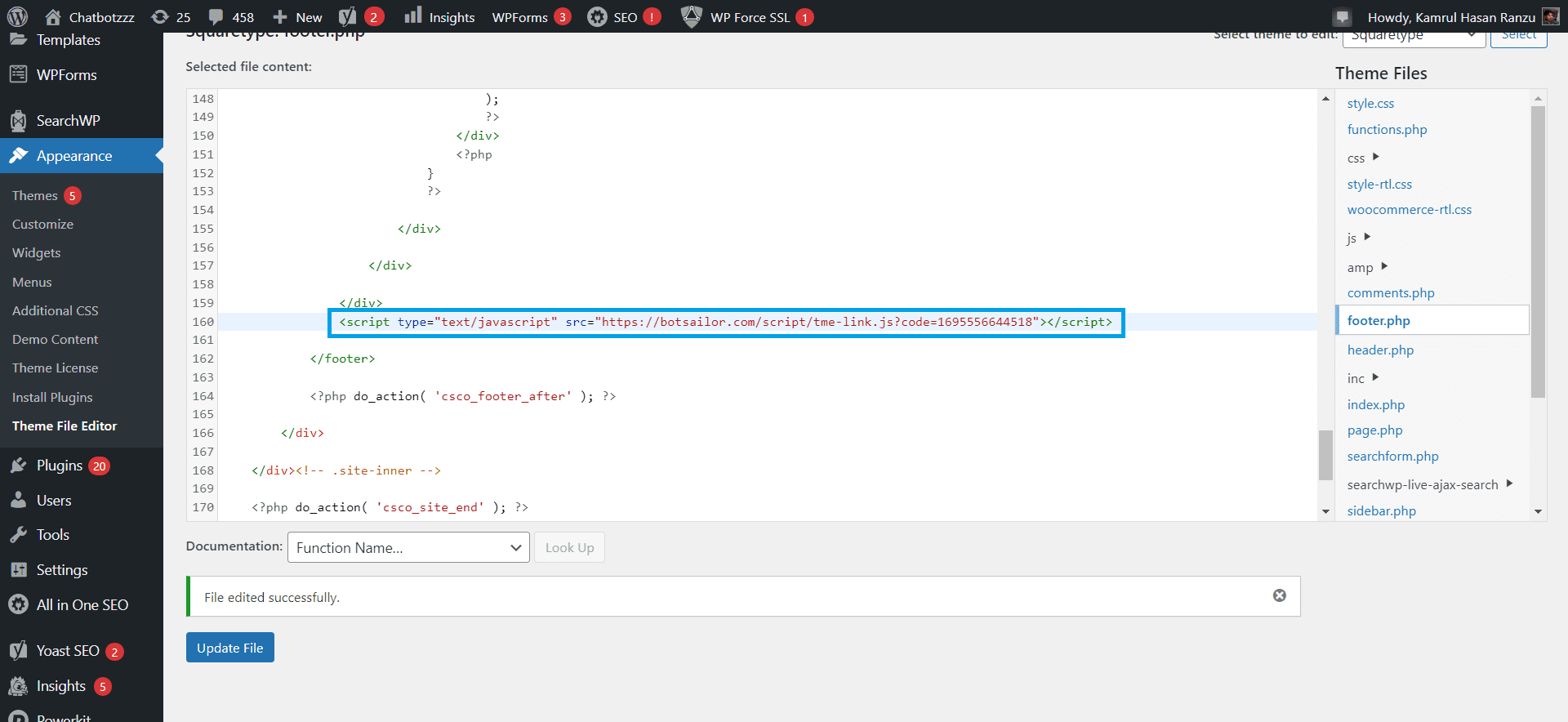
Task: Open Insights bar-chart icon in admin bar
Action: pyautogui.click(x=413, y=16)
